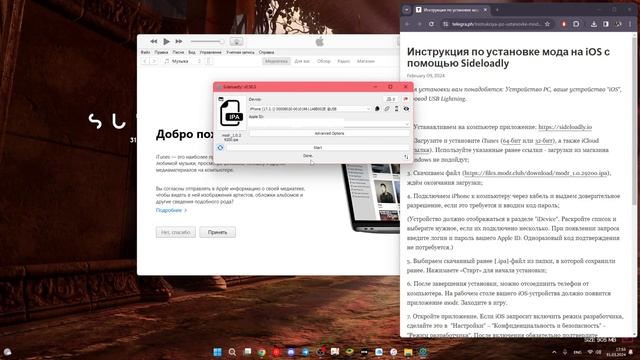The height and width of the screenshot is (360, 640).
Task: Switch to the Магазин tab in iTunes
Action: click(366, 61)
